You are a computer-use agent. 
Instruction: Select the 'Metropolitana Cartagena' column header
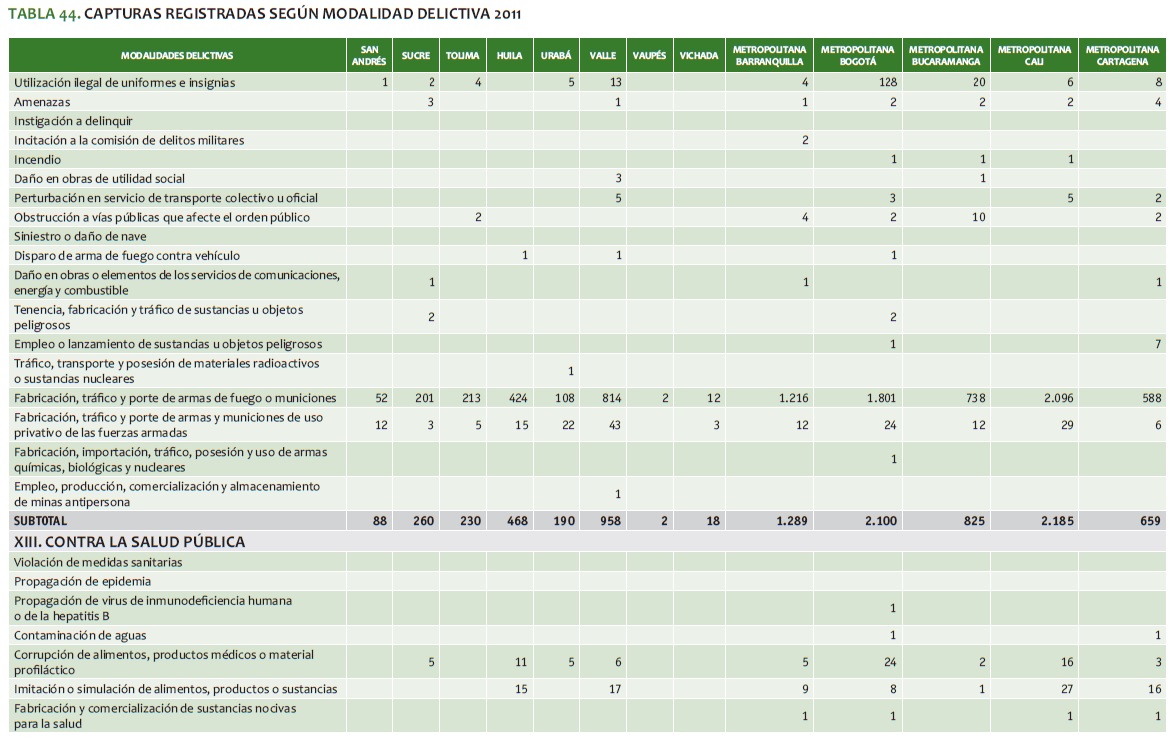[1122, 56]
